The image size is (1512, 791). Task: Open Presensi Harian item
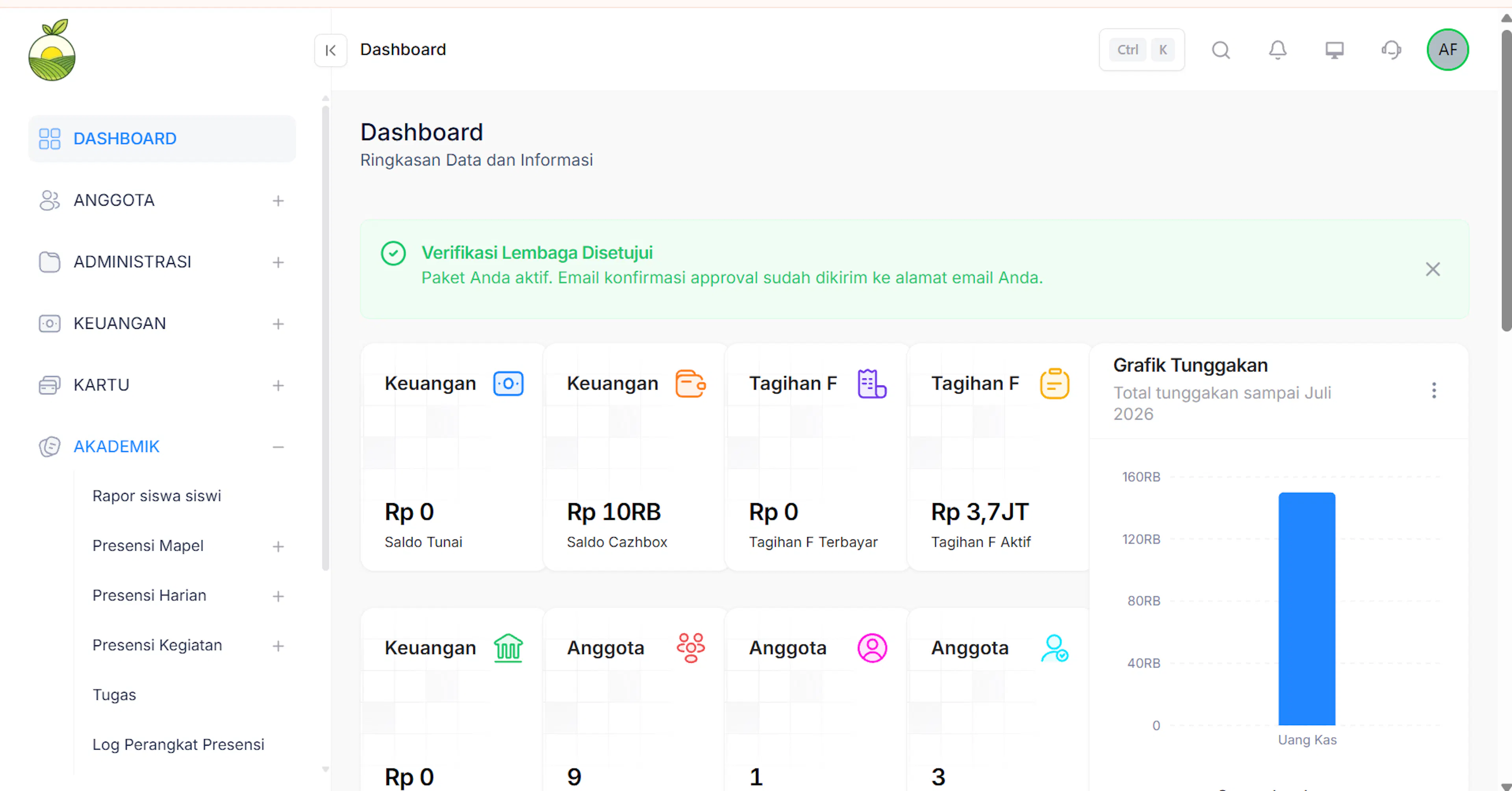pos(149,595)
